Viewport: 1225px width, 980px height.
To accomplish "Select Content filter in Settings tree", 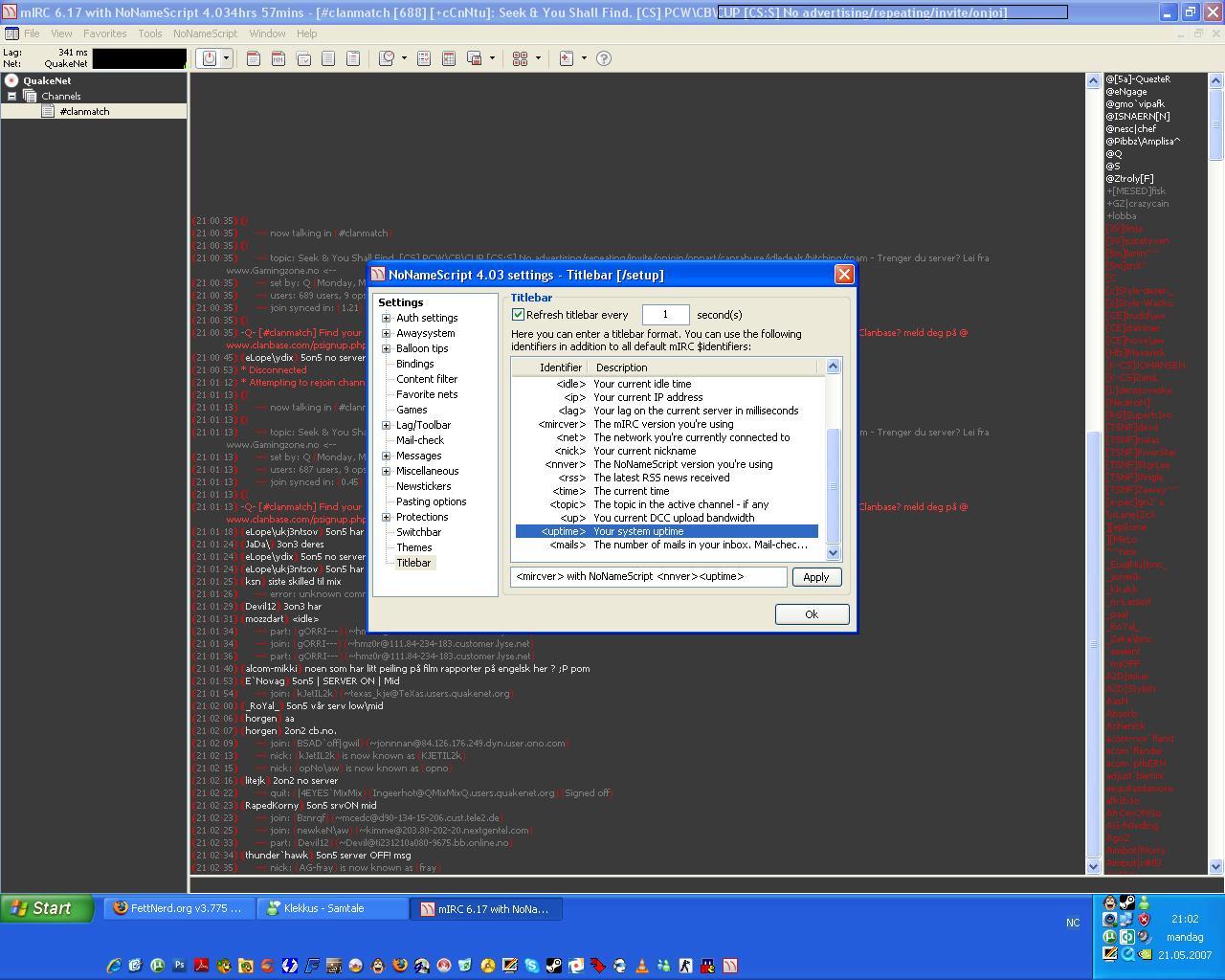I will [427, 379].
